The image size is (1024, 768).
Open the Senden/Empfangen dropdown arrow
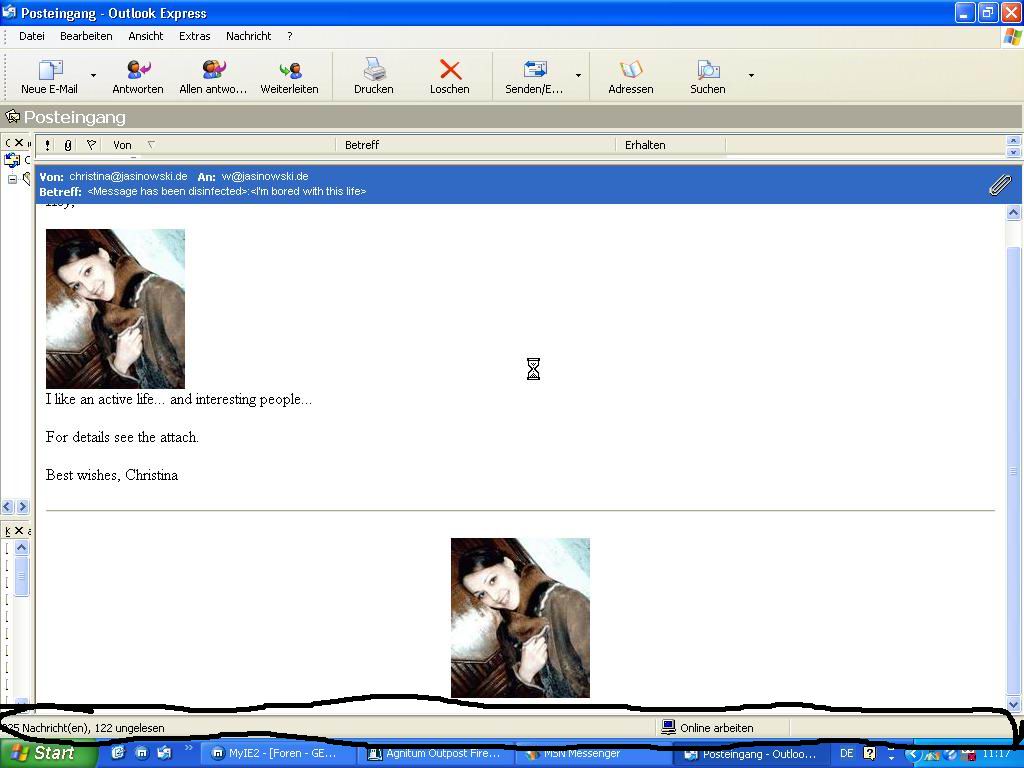tap(578, 76)
